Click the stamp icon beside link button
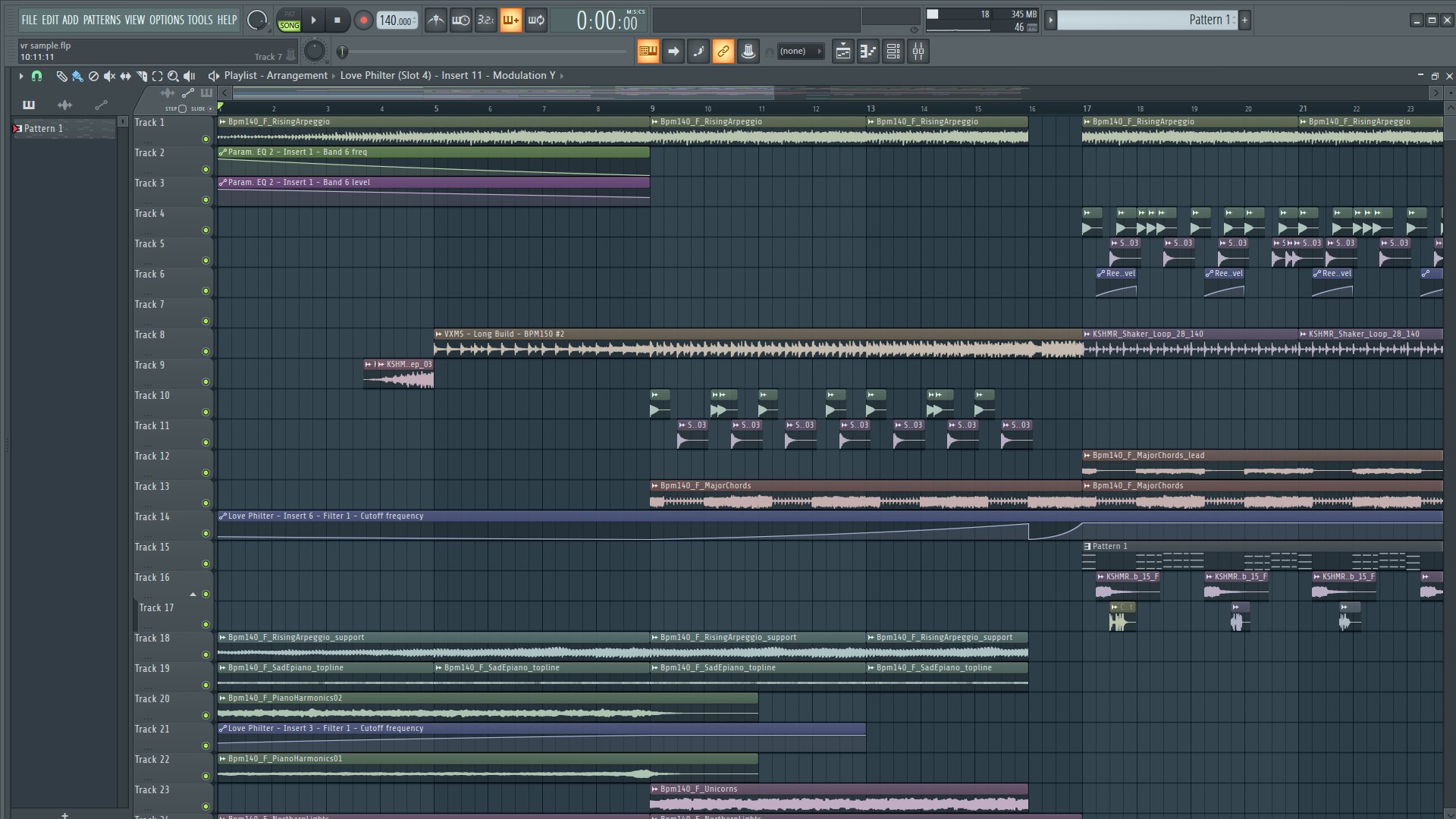The height and width of the screenshot is (819, 1456). coord(748,52)
